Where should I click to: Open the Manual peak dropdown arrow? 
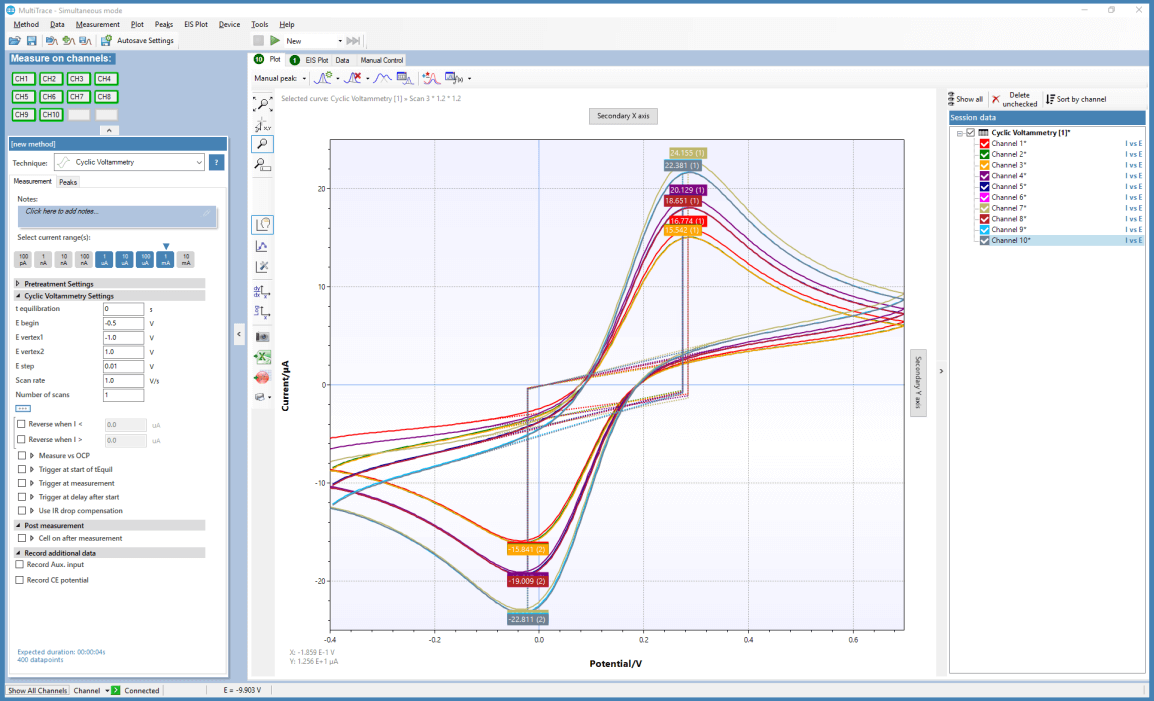click(305, 79)
